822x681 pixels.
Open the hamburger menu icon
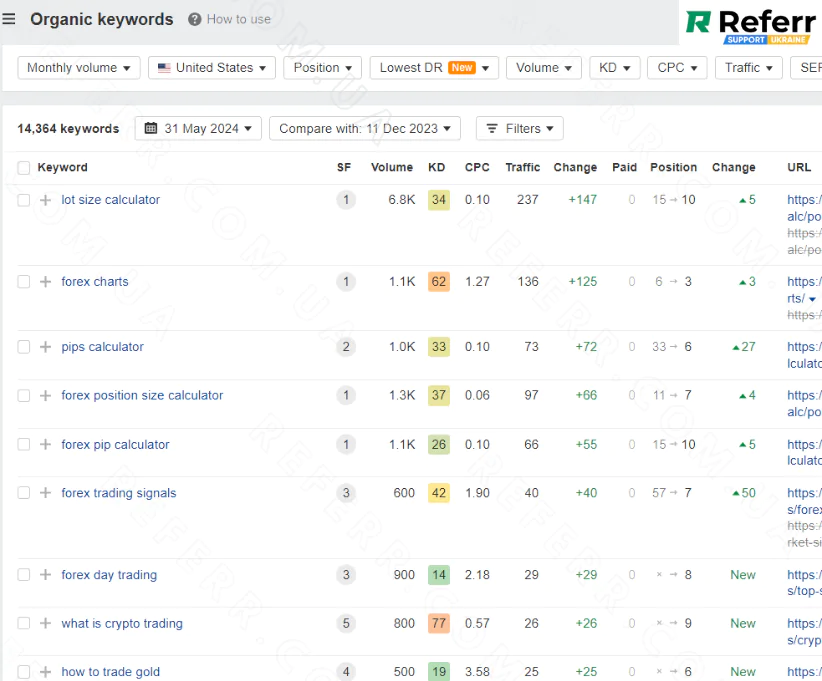(x=10, y=19)
